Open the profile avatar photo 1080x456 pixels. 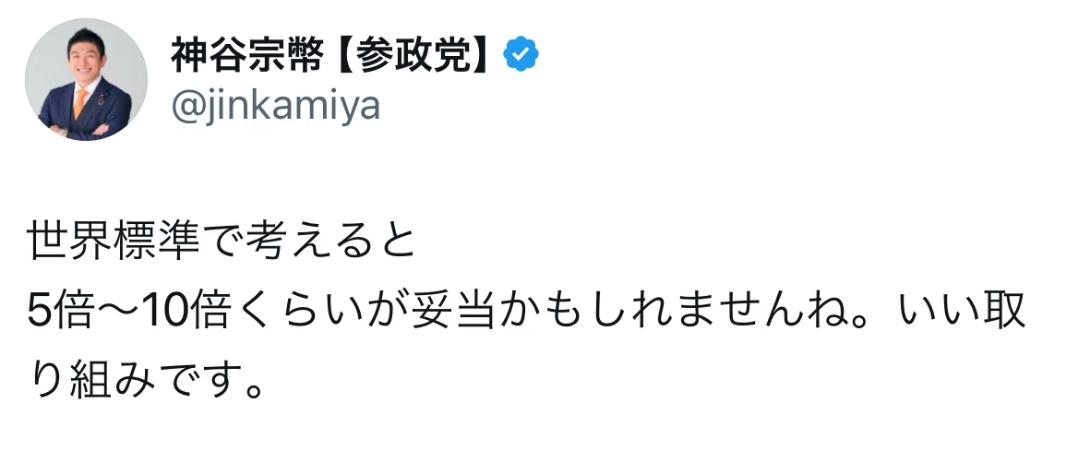86,80
